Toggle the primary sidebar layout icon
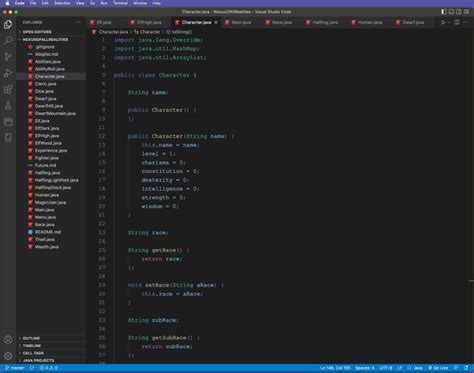 (x=444, y=12)
